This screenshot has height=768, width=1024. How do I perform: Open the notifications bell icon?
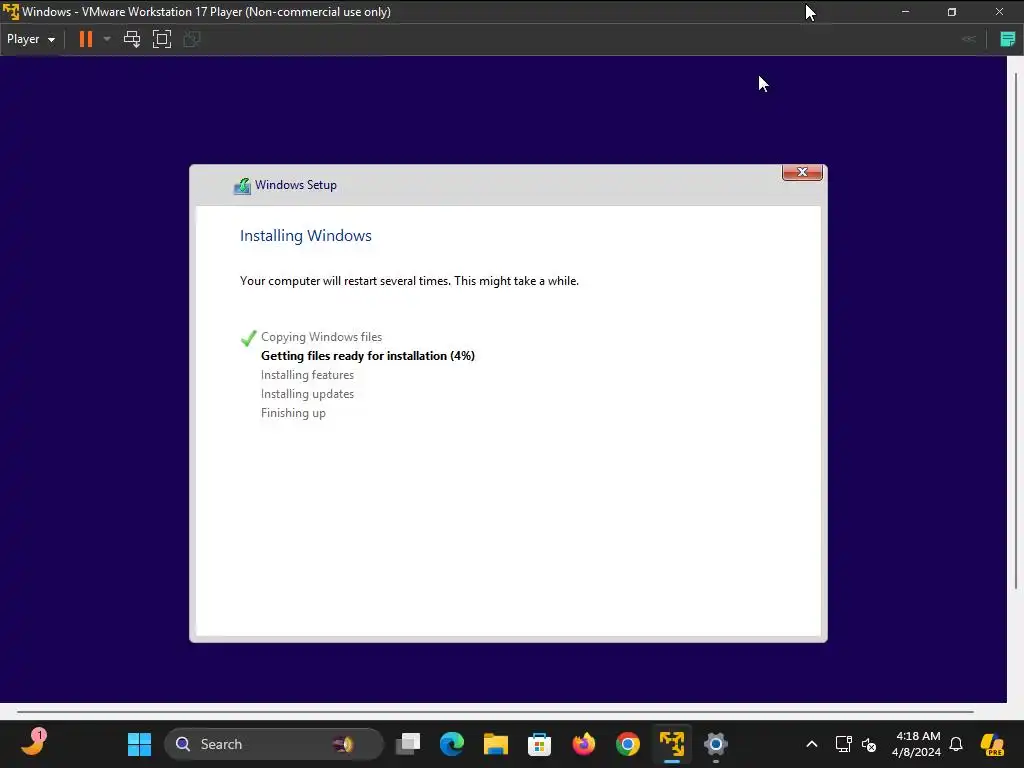click(x=956, y=744)
